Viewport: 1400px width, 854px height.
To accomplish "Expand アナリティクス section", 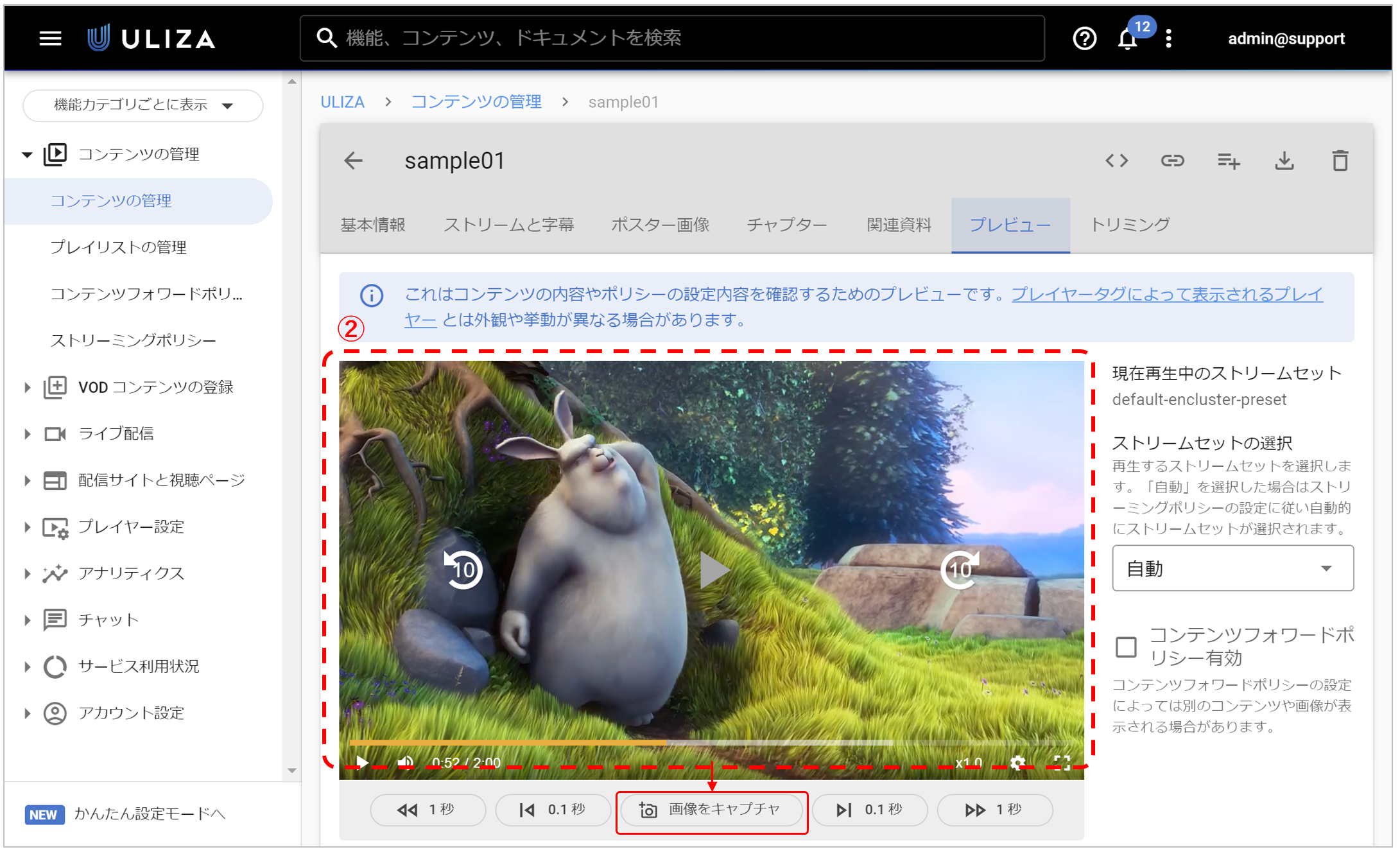I will tap(26, 573).
